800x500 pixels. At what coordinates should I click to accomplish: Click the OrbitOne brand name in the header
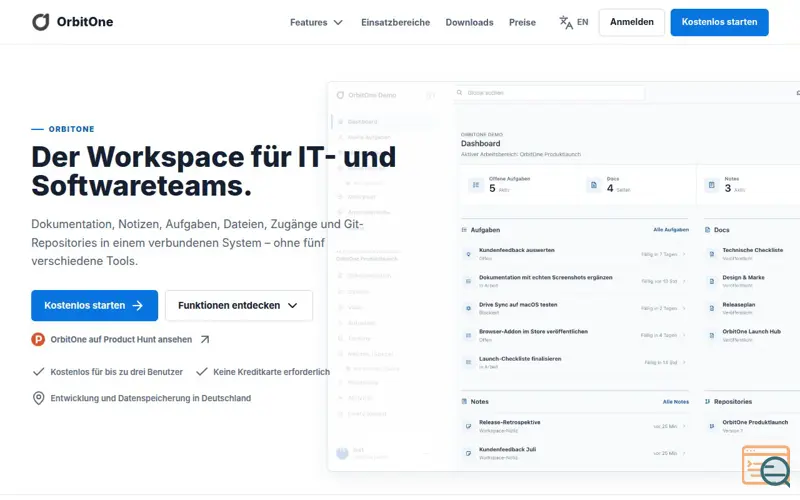coord(85,22)
